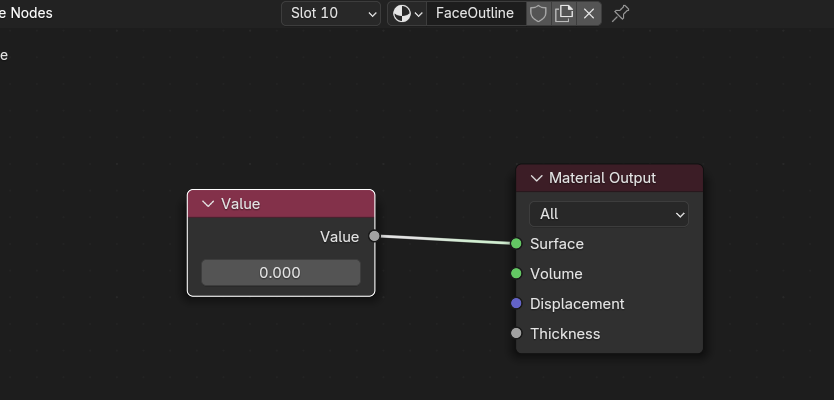This screenshot has height=400, width=834.
Task: Toggle fake user shield icon
Action: click(x=538, y=13)
